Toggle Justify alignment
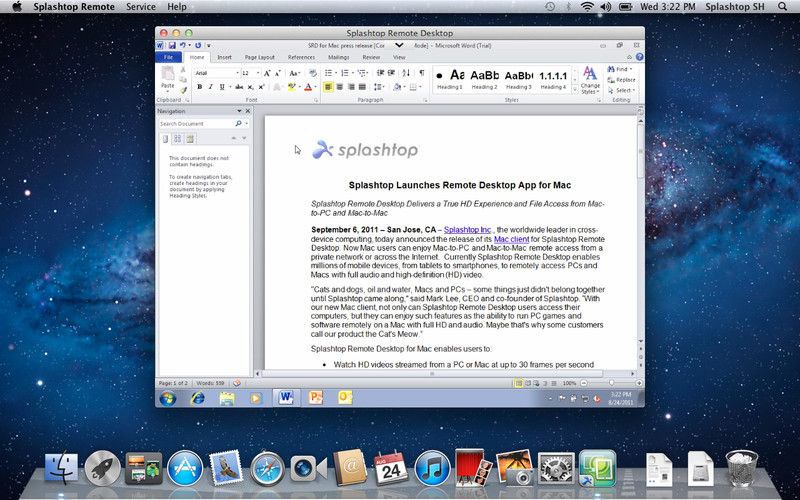Screen dimensions: 800x500 coord(362,87)
